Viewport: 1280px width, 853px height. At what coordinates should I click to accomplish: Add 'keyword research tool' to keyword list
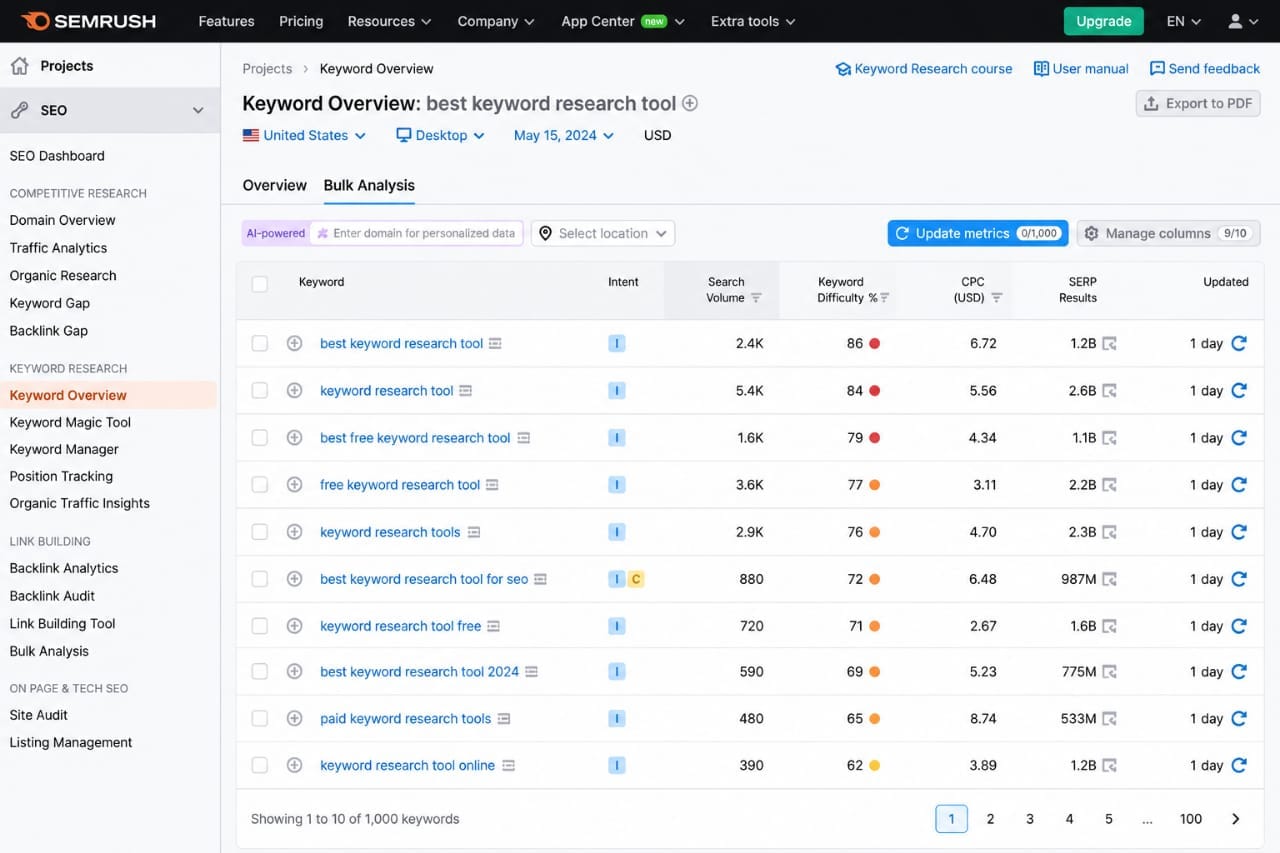tap(294, 391)
